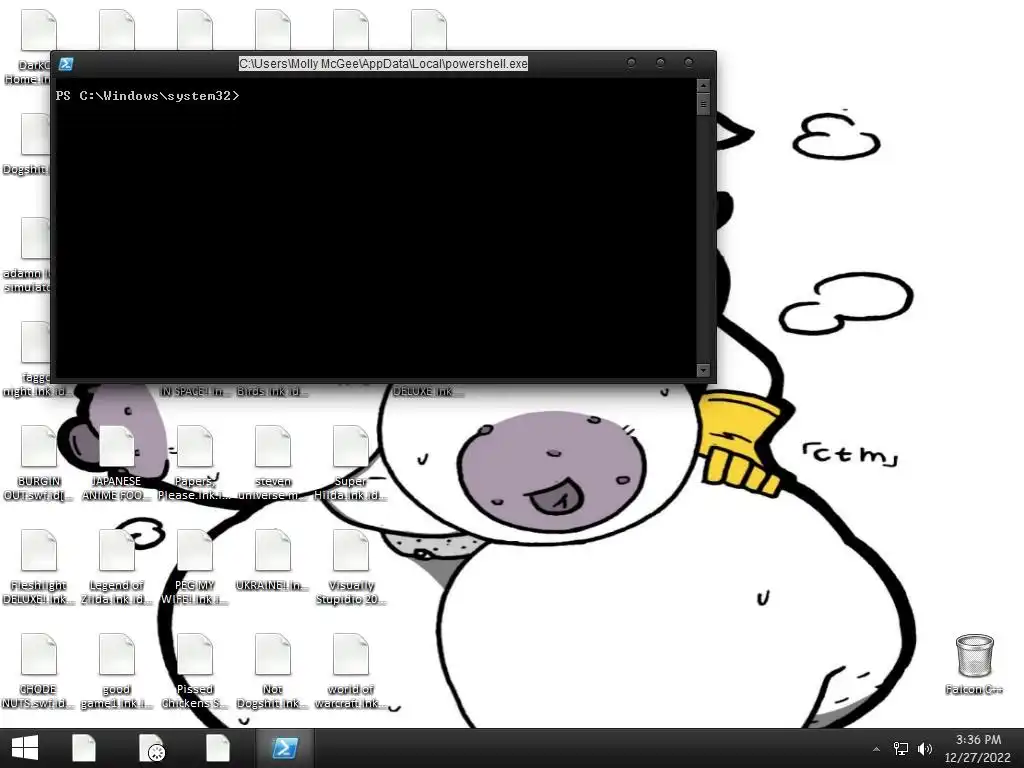
Task: Click the Birds.lnk shortcut label
Action: [x=273, y=391]
